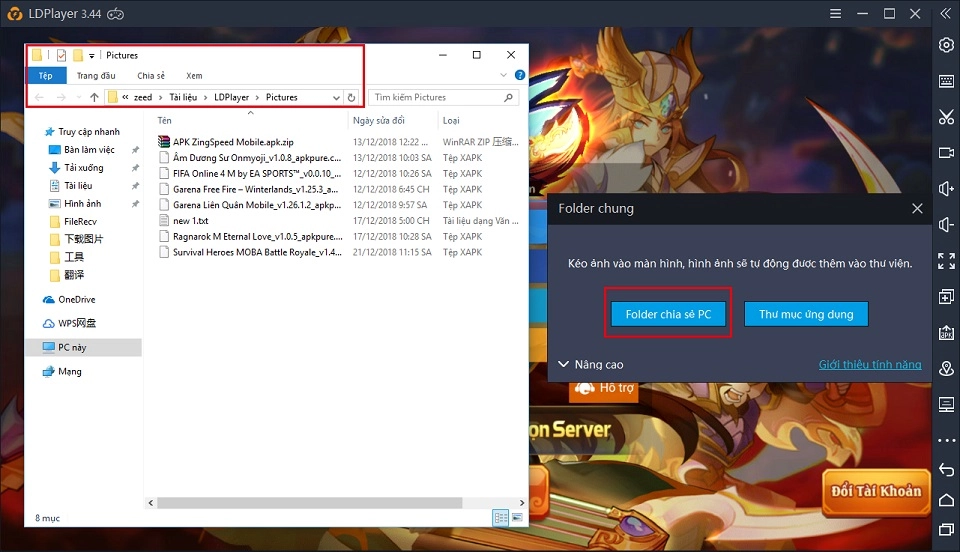Click the scissors screenshot icon
The height and width of the screenshot is (552, 960).
[x=946, y=117]
